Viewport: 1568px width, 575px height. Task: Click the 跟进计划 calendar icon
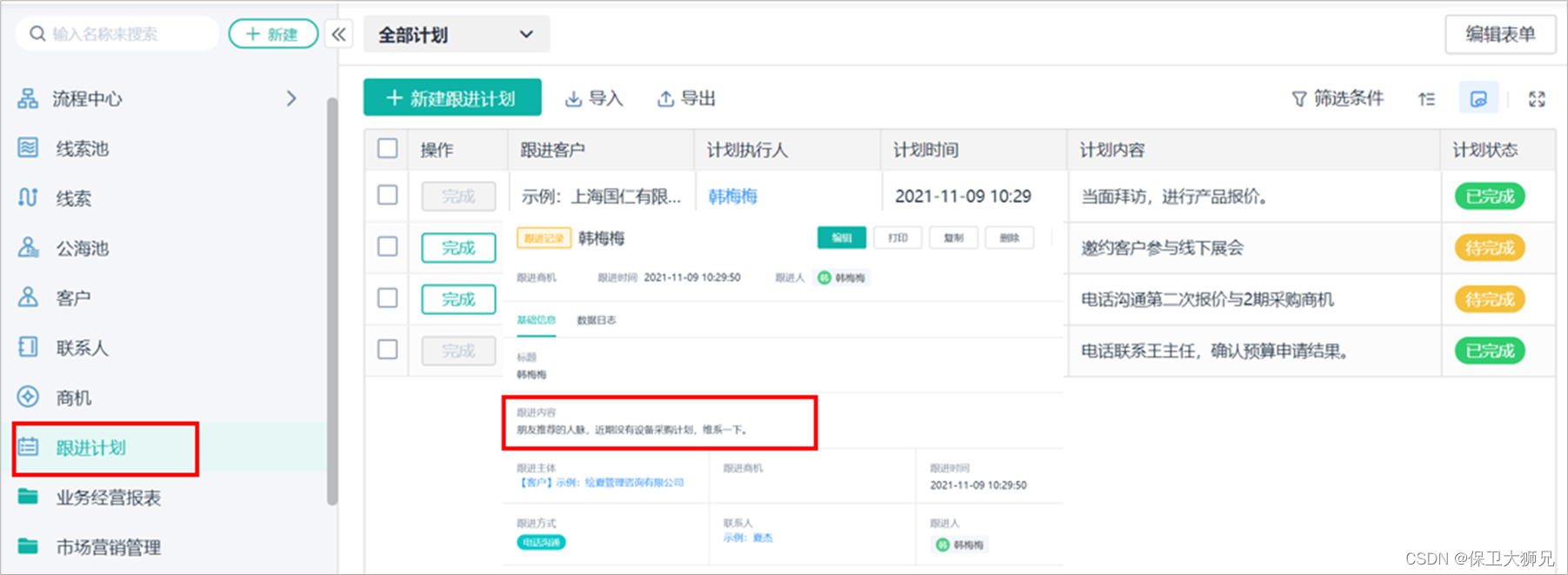(28, 447)
